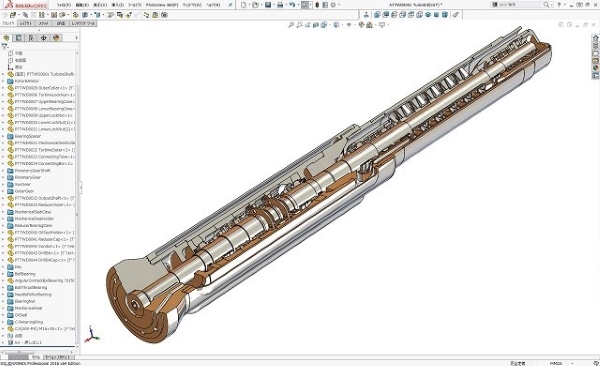
Task: Save the assembly with the Save icon
Action: (268, 5)
